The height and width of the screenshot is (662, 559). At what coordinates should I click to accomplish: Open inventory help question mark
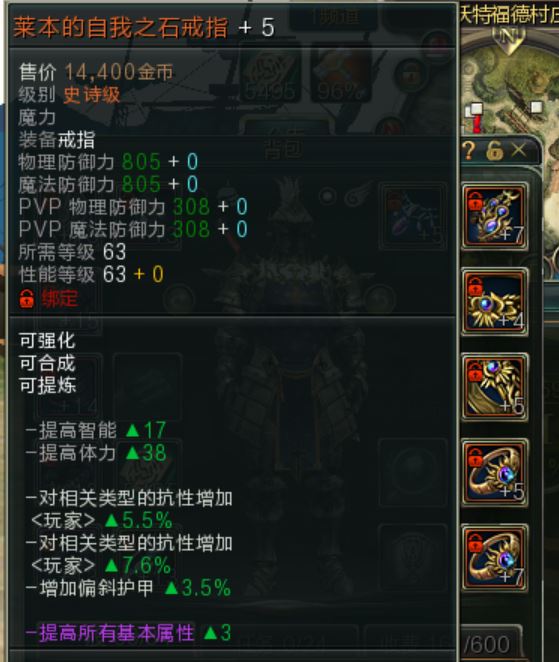[x=469, y=150]
